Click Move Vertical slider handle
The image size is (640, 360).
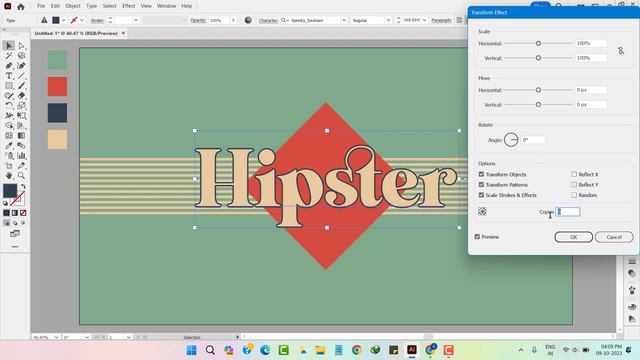click(538, 105)
